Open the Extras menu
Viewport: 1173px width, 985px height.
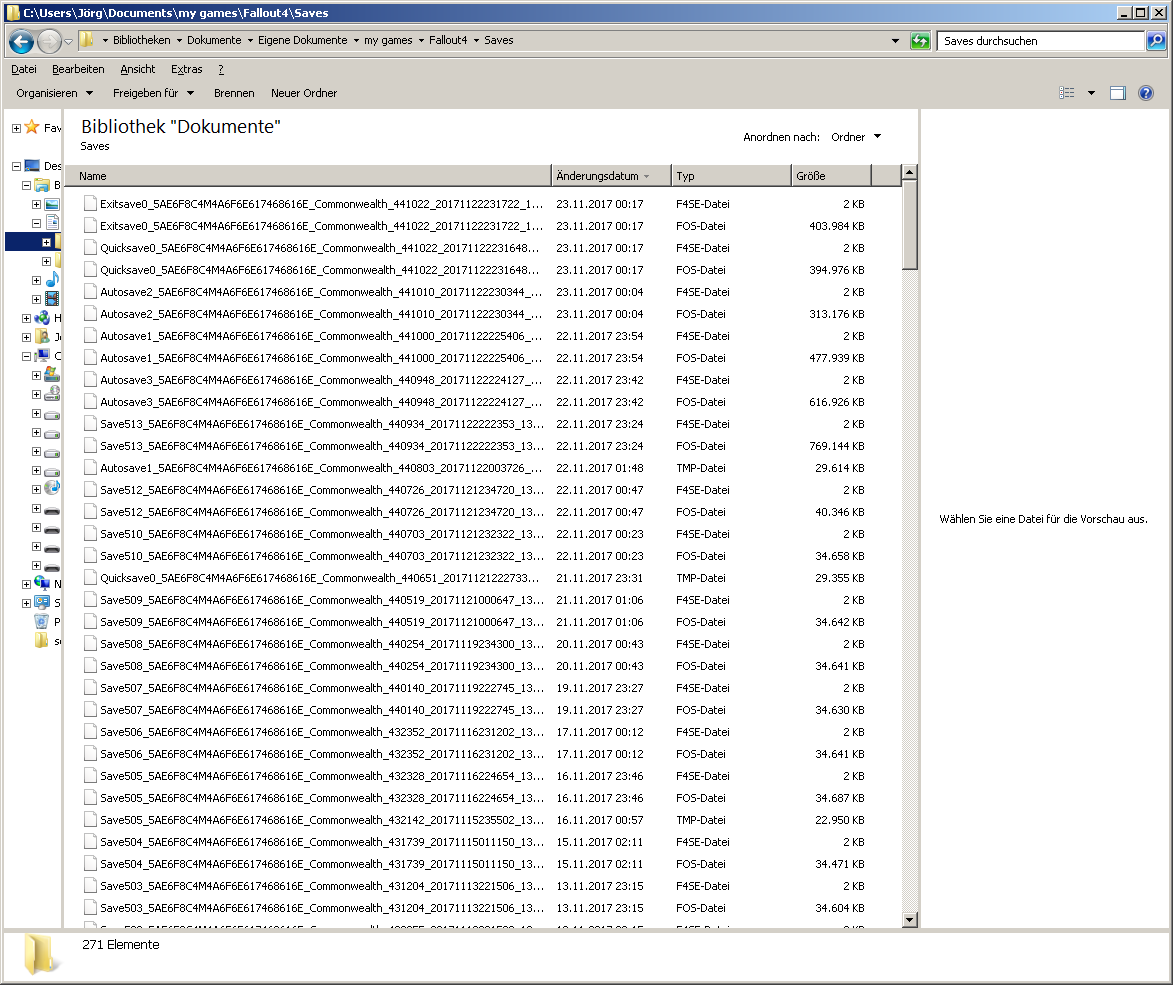pos(186,69)
